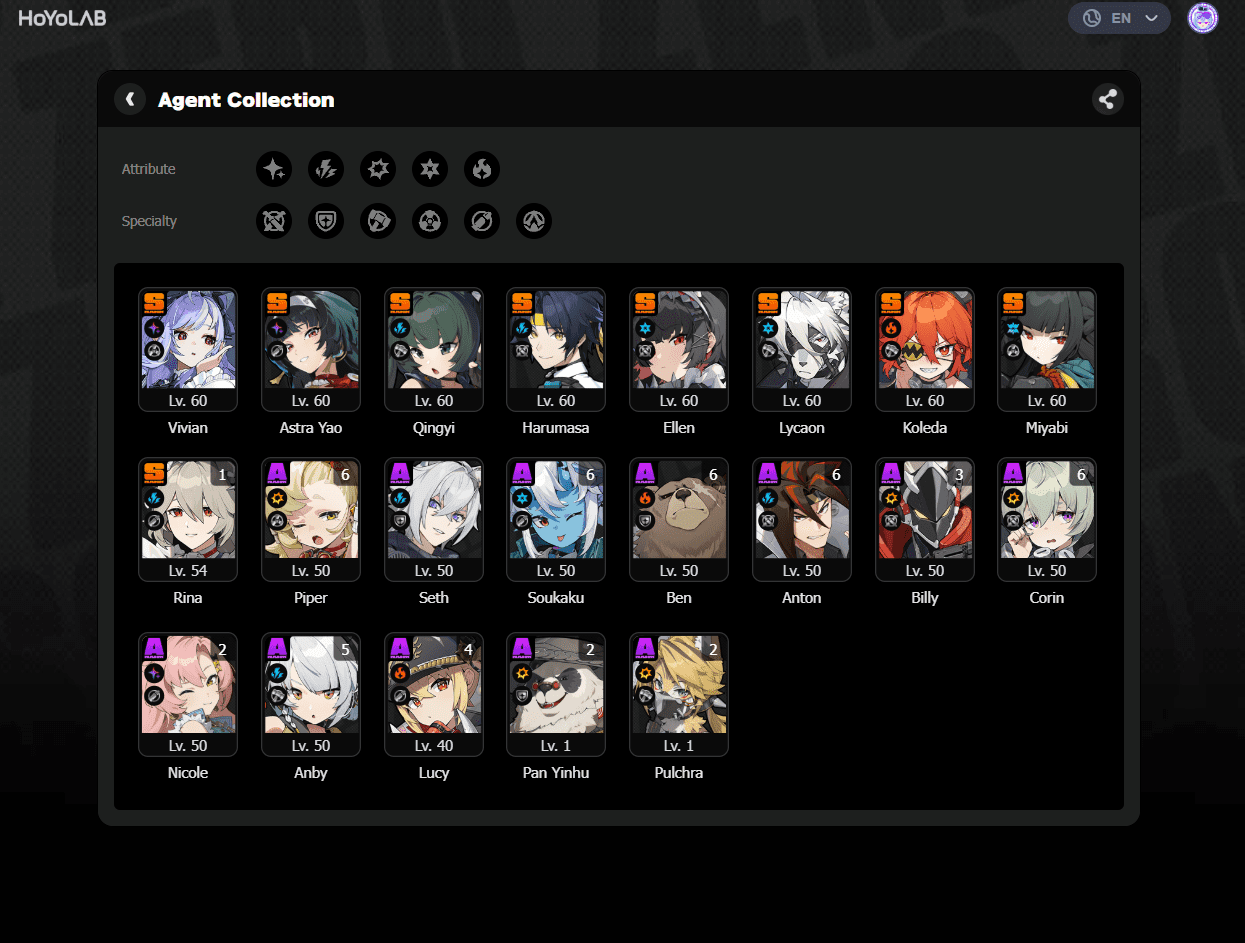Select the Physical attribute filter icon
Viewport: 1245px width, 943px height.
click(x=378, y=169)
